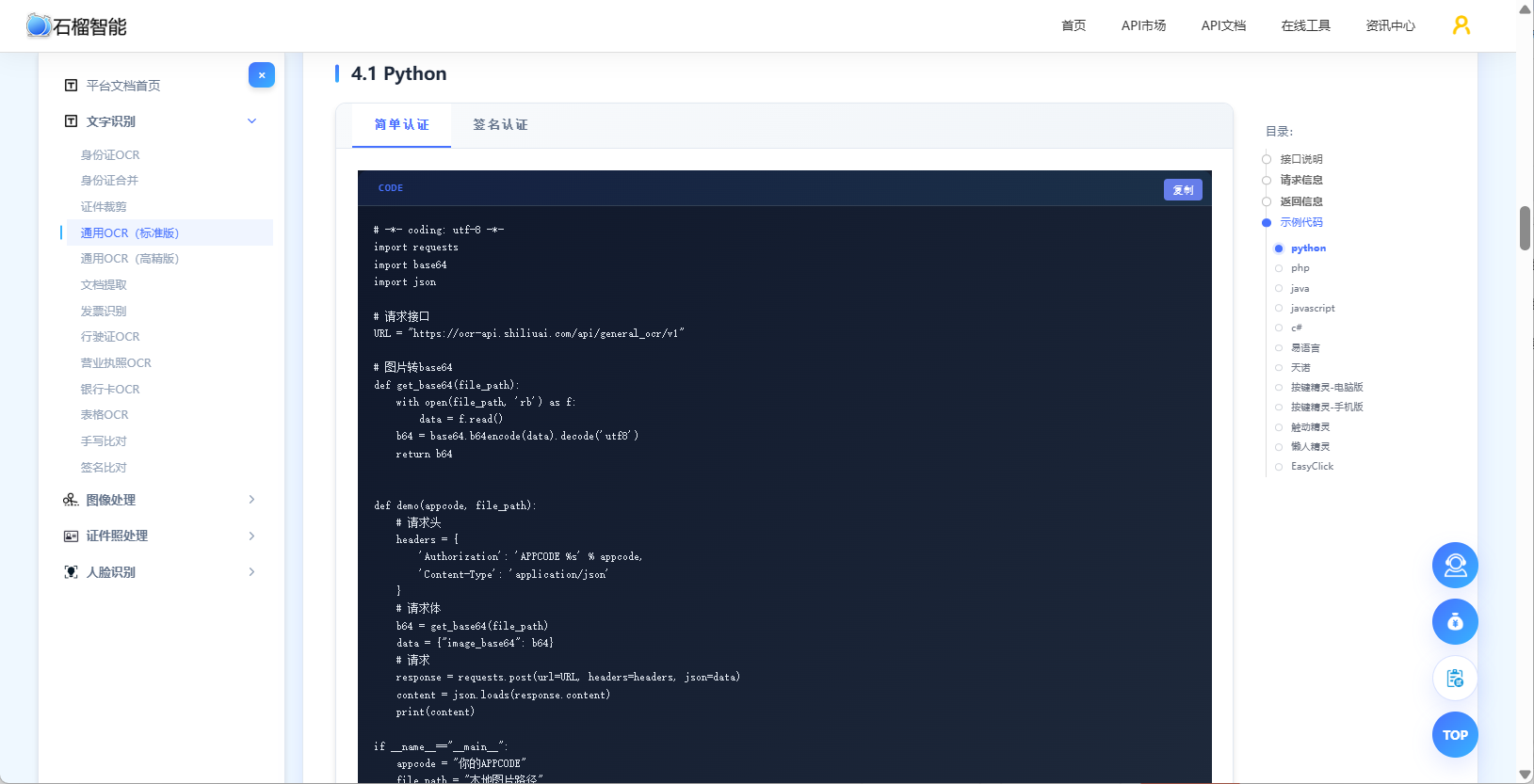This screenshot has width=1534, height=784.
Task: Select 手写比对 in sidebar
Action: point(104,441)
